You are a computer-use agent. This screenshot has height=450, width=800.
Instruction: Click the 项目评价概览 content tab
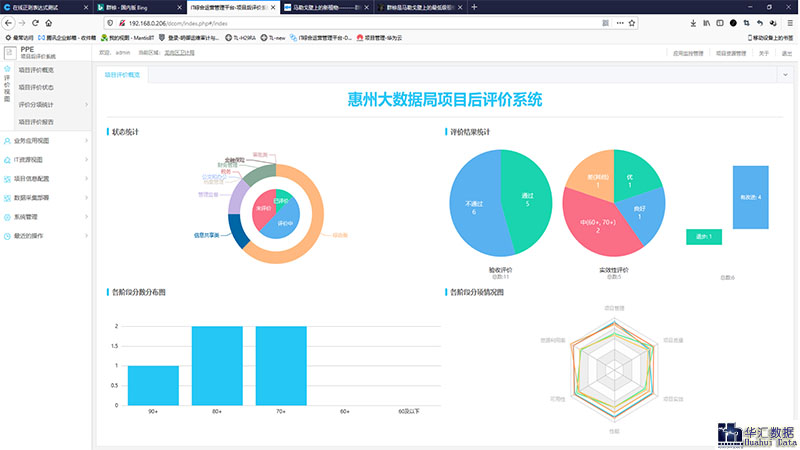pyautogui.click(x=122, y=75)
